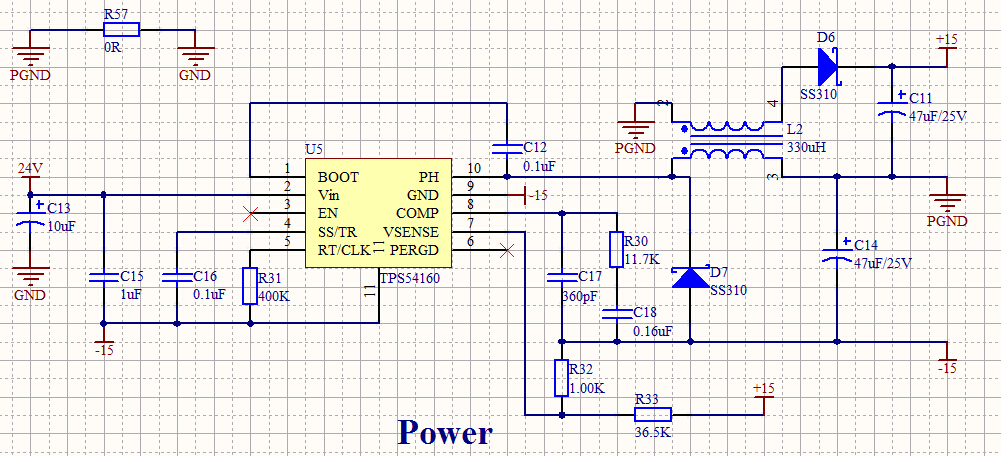This screenshot has width=1001, height=456.
Task: Click the 47uF/25V value of C11
Action: 937,116
